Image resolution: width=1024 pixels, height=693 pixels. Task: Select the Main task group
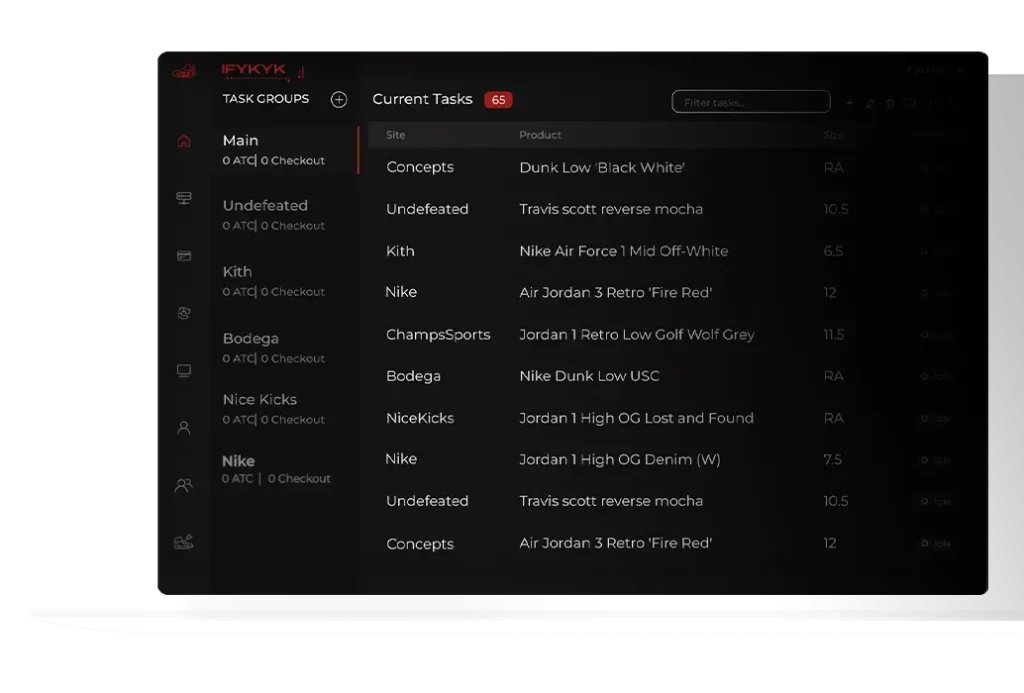point(273,149)
